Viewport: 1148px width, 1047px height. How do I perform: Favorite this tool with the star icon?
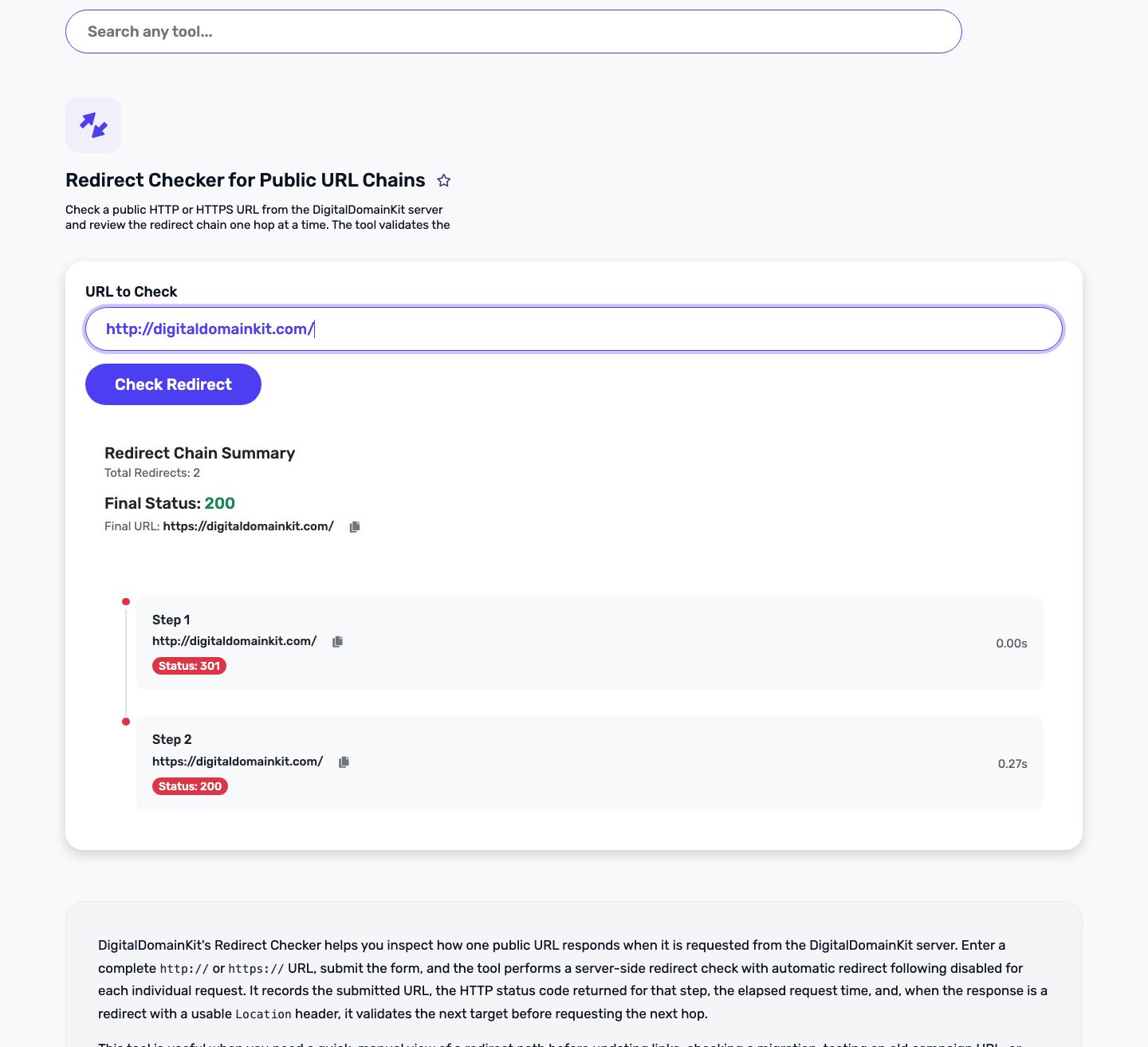(444, 181)
